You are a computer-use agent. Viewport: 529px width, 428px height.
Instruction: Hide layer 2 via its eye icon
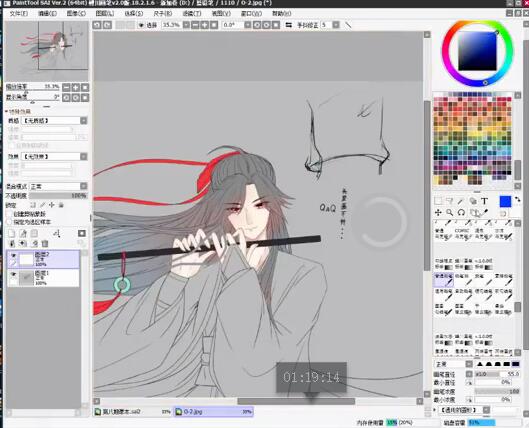pyautogui.click(x=13, y=256)
